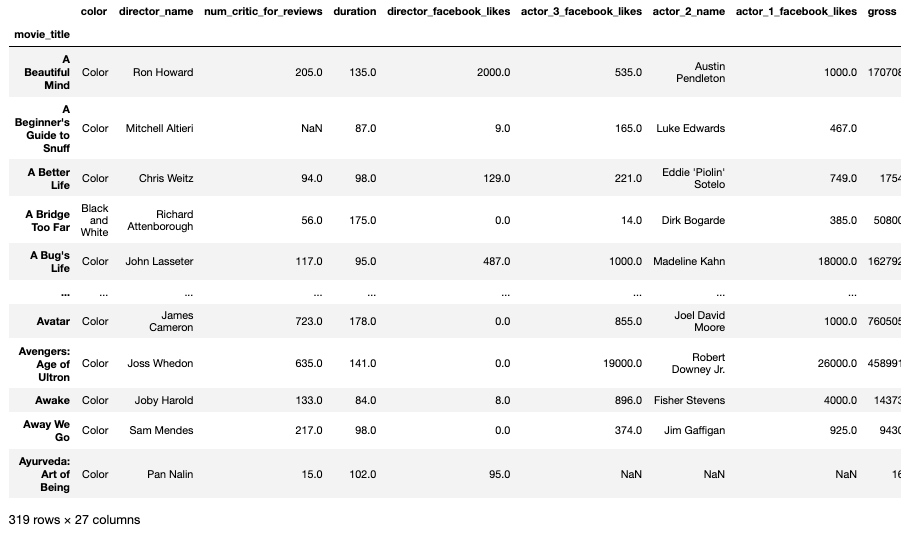Viewport: 908px width, 534px height.
Task: Click director Chris Weitz cell
Action: tap(166, 178)
